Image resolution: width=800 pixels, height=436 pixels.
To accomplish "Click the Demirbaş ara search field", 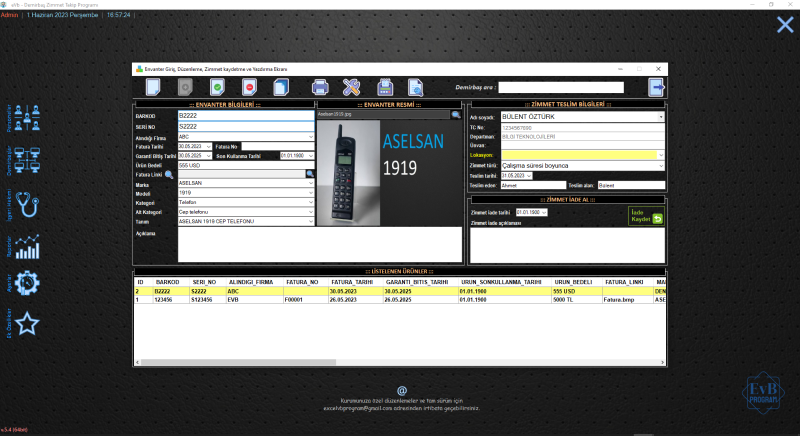I will tap(560, 88).
